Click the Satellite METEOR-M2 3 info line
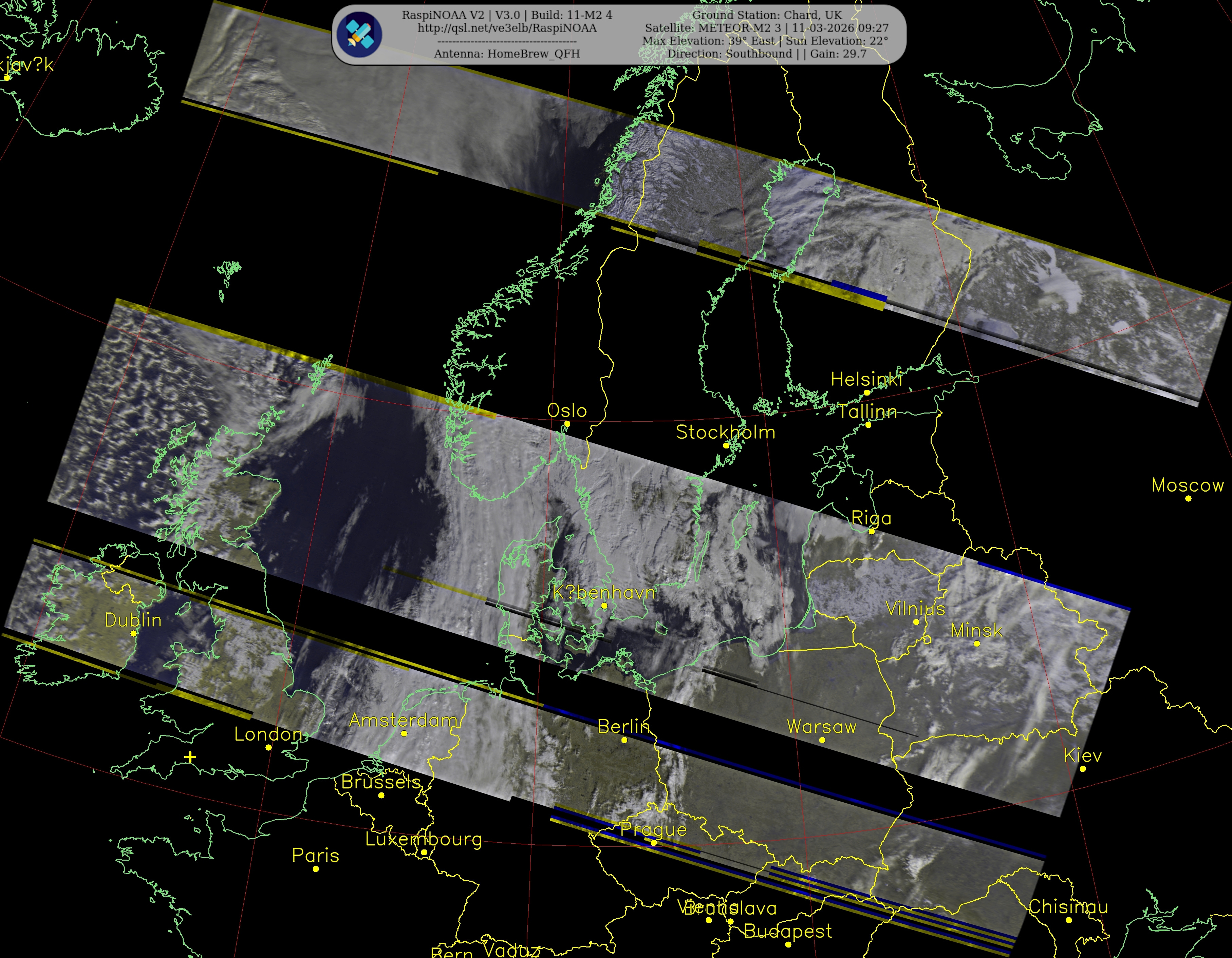The image size is (1232, 958). [767, 28]
